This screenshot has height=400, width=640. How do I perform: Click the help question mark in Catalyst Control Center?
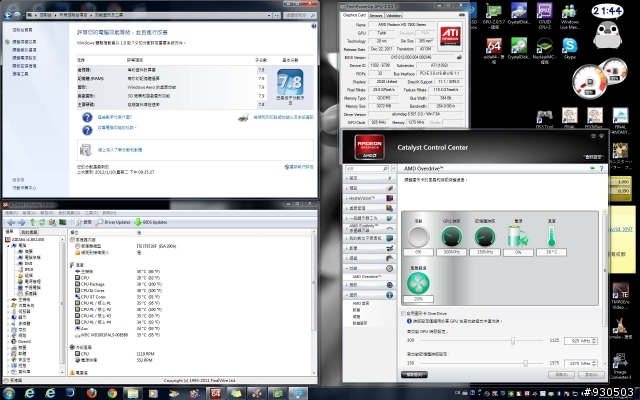click(601, 168)
